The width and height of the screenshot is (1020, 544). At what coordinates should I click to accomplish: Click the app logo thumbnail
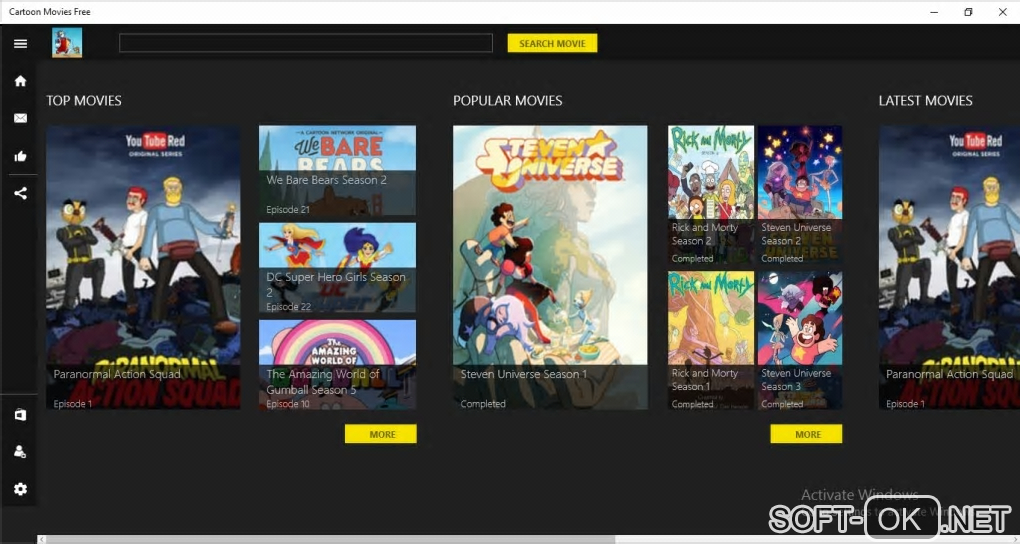tap(67, 43)
